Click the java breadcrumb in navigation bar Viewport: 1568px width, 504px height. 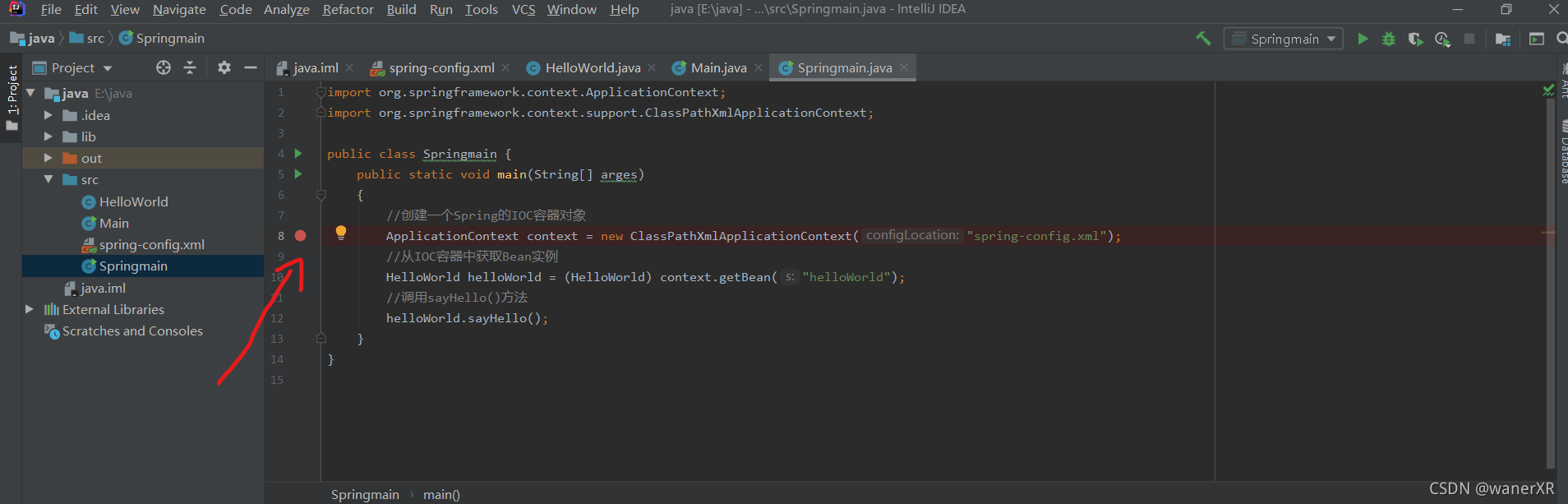(x=33, y=38)
